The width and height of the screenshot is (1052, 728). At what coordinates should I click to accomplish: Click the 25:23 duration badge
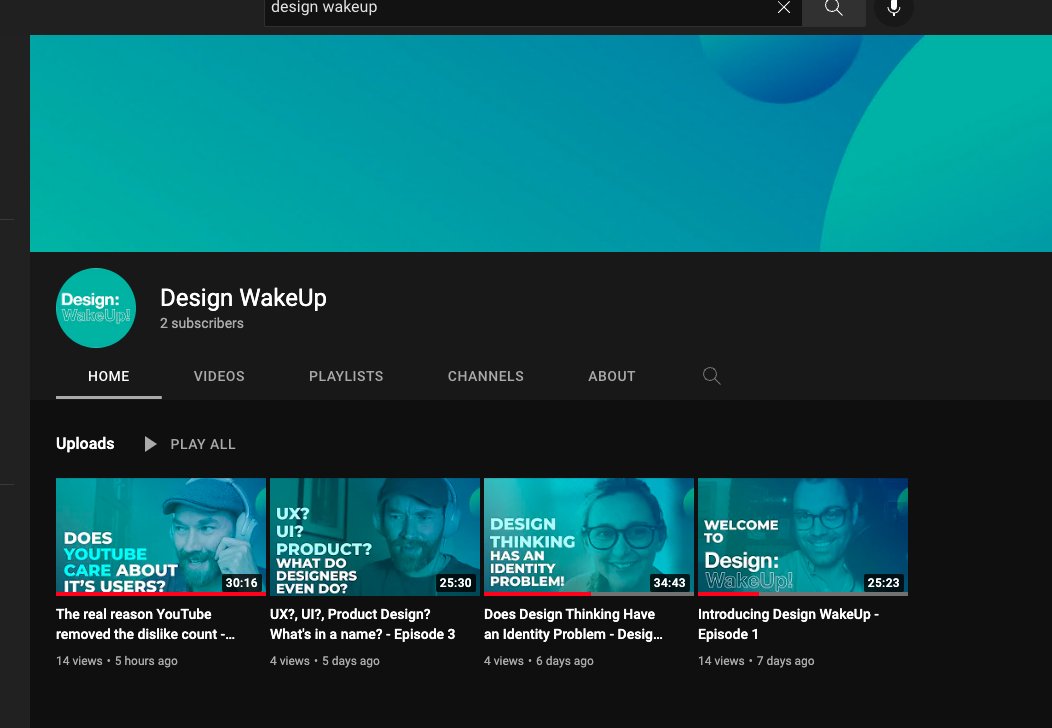[x=884, y=582]
